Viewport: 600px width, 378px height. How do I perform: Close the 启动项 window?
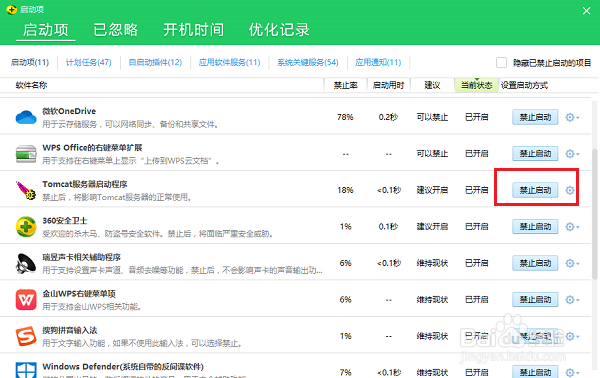(x=586, y=11)
